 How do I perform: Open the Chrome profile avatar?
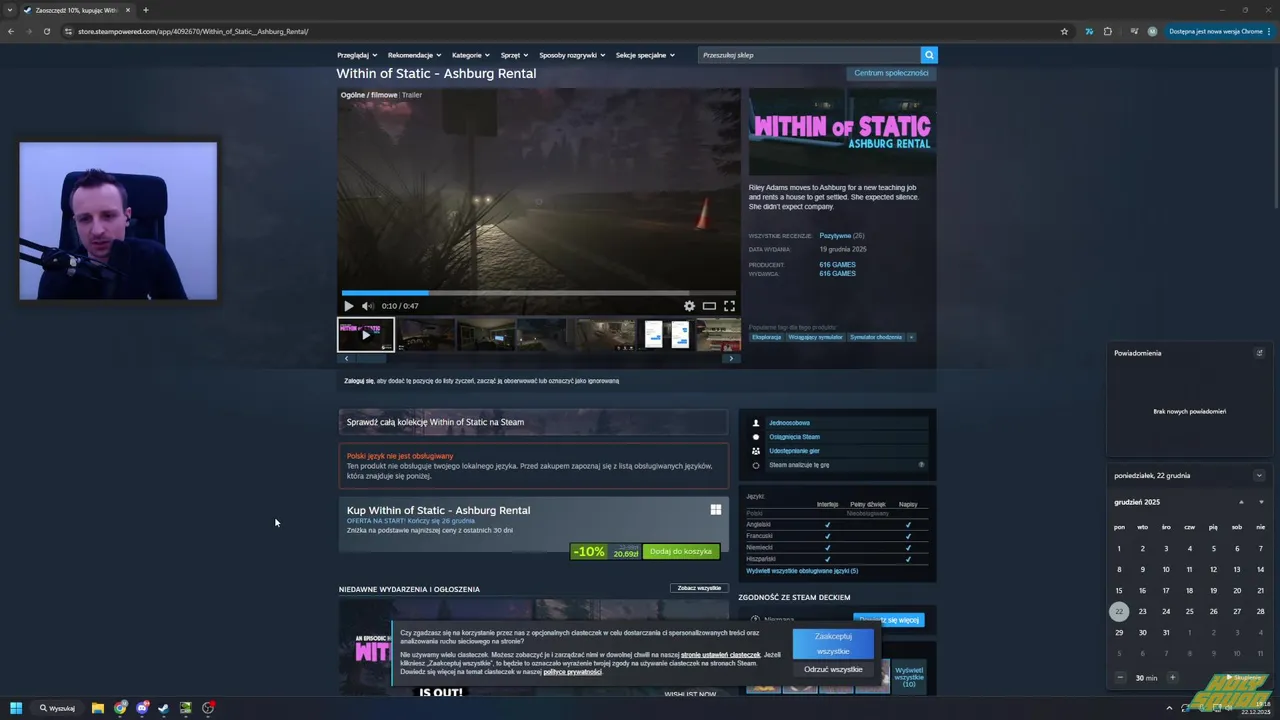click(x=1152, y=31)
